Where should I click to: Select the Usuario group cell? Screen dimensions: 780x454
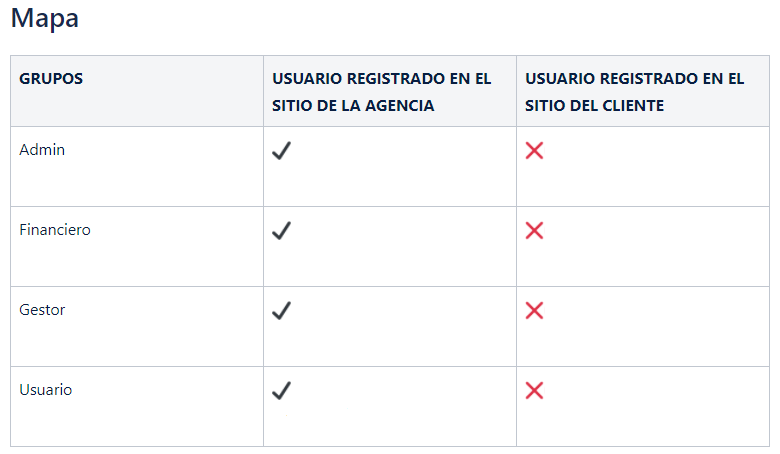tap(137, 407)
